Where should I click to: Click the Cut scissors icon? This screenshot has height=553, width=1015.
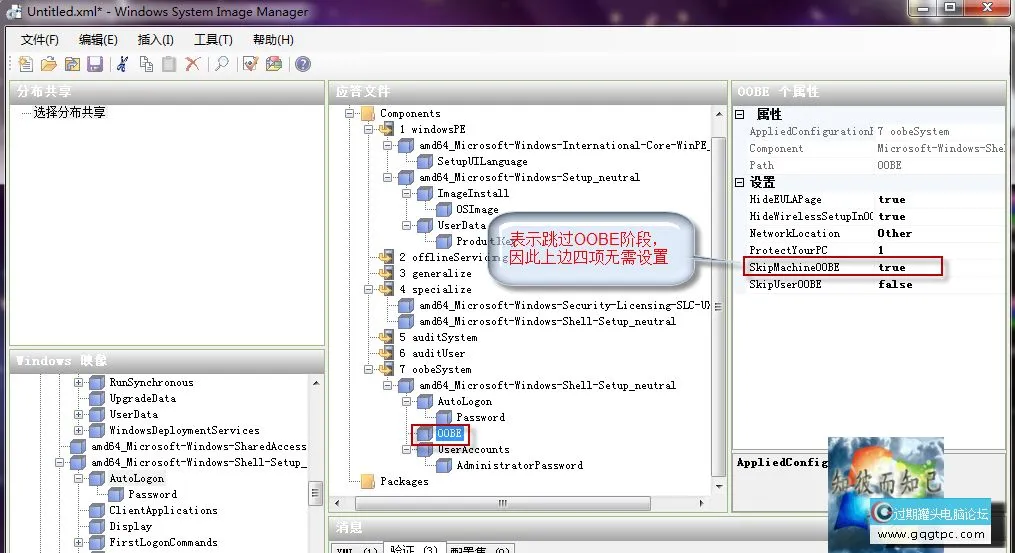[x=122, y=64]
